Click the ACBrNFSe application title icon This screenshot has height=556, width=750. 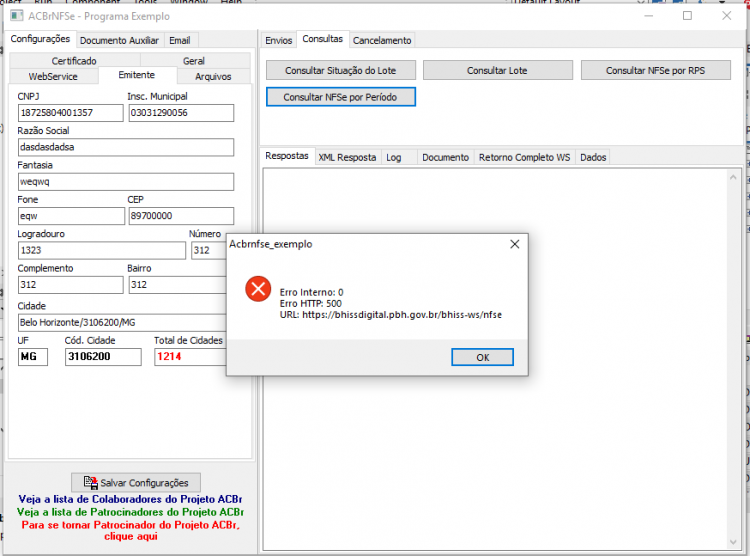[17, 16]
